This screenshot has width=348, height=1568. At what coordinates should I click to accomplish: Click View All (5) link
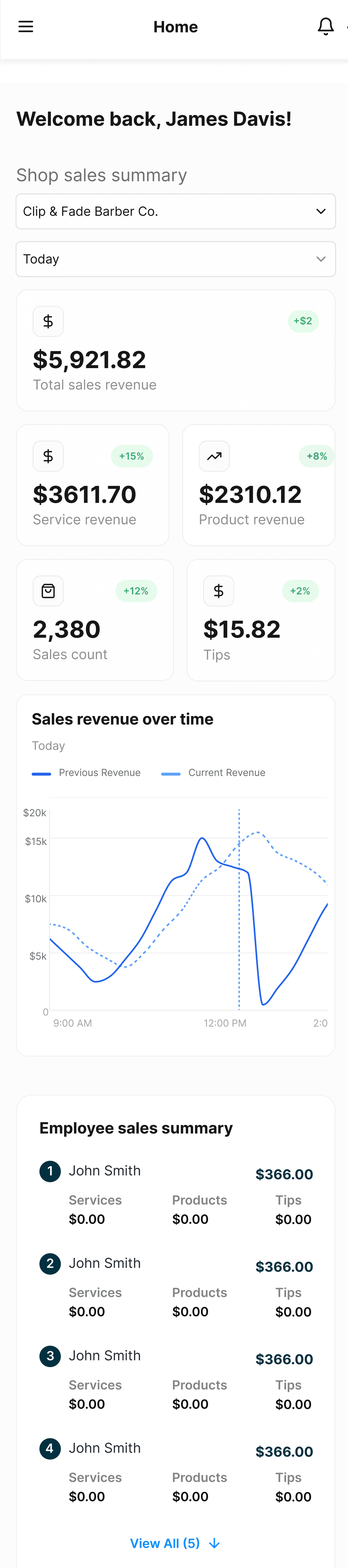tap(165, 1544)
